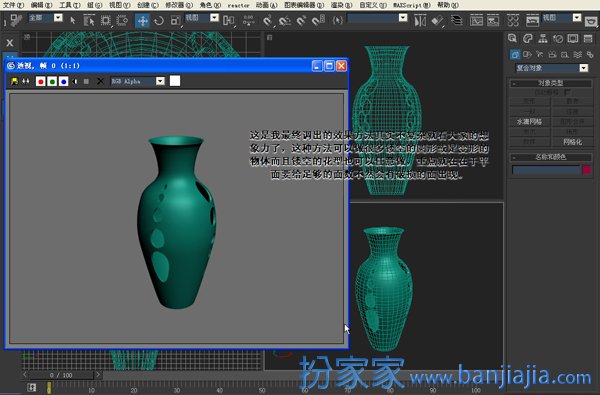Collapse the 名称和颜色 rollout
This screenshot has width=600, height=395.
click(x=551, y=157)
